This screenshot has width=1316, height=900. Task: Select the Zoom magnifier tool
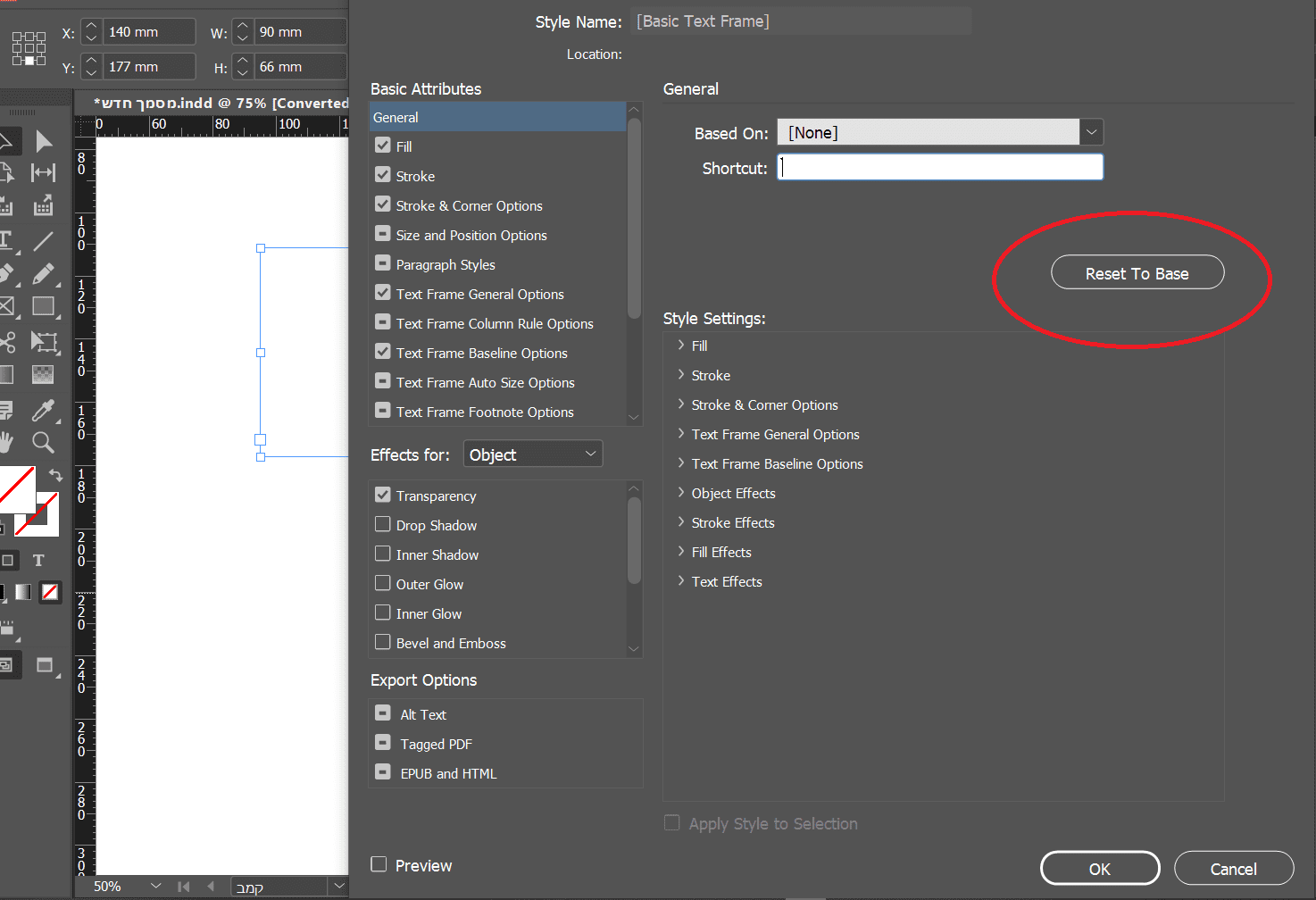coord(43,442)
